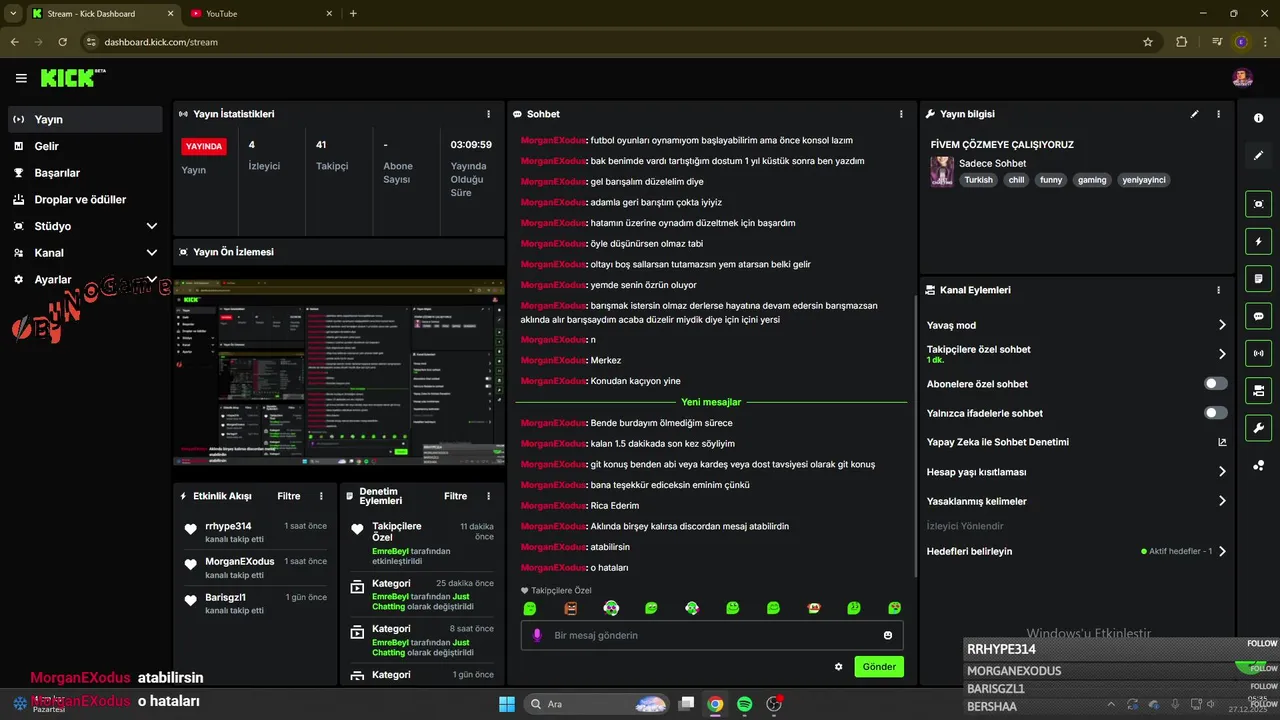Image resolution: width=1280 pixels, height=720 pixels.
Task: Open Hesap yaşı kısıtlaması arrow
Action: point(1222,472)
